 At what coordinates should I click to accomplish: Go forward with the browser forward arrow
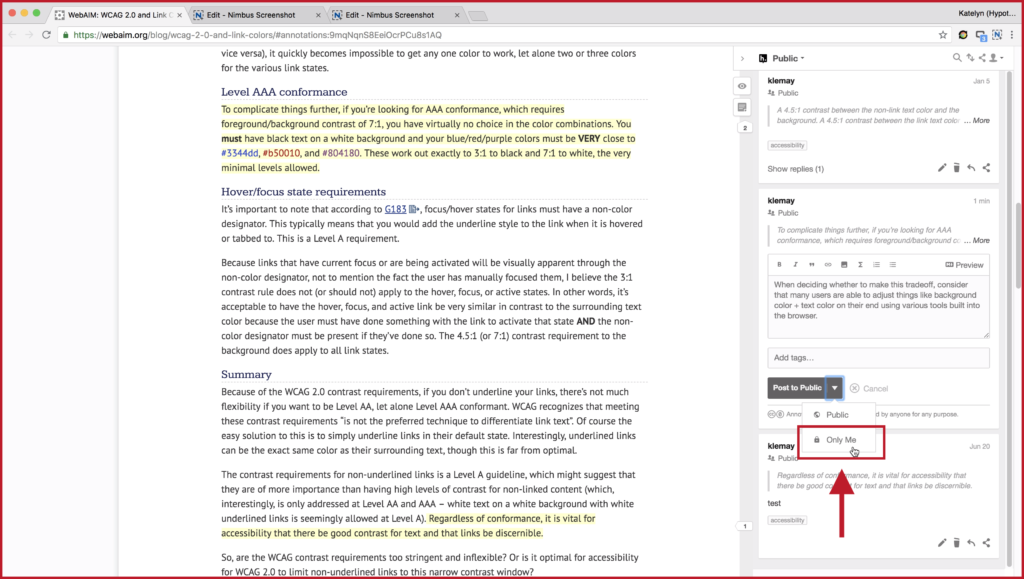(x=29, y=35)
